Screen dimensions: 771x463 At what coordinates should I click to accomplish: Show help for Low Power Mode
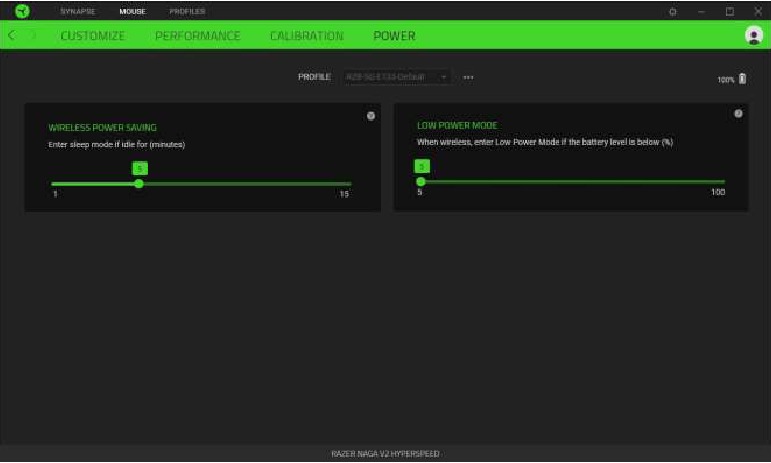tap(738, 114)
